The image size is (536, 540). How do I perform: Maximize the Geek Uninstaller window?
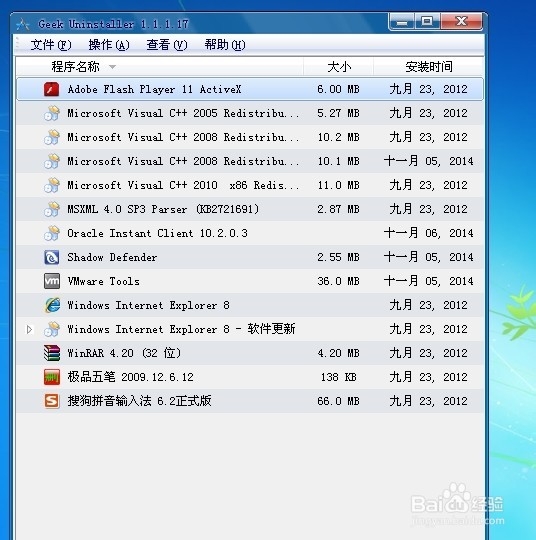click(427, 22)
